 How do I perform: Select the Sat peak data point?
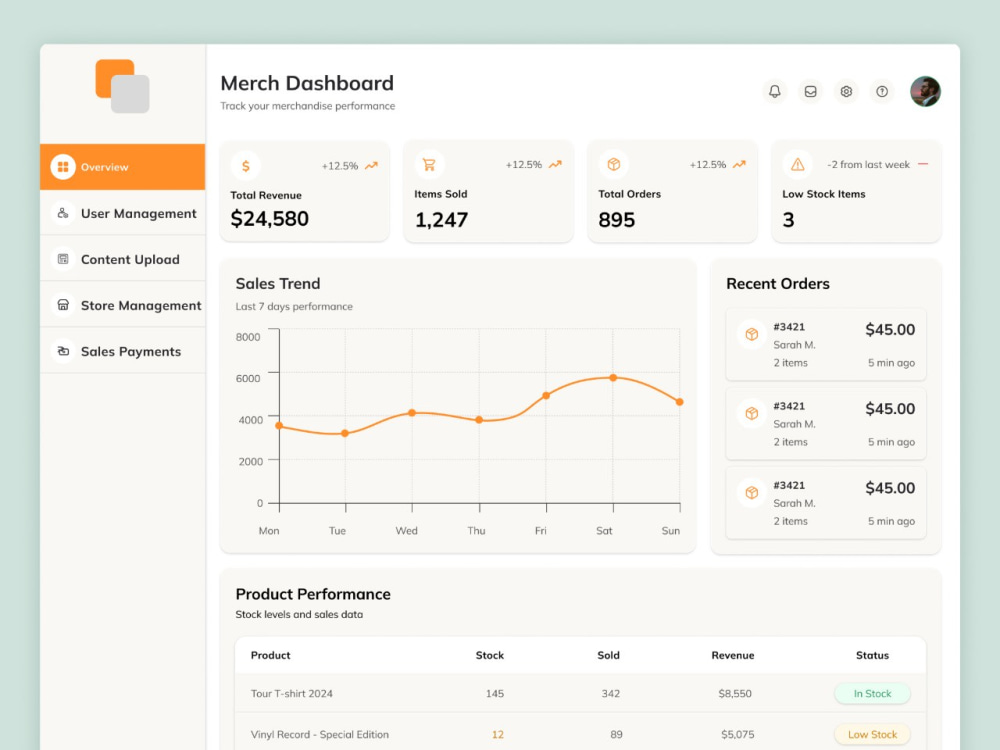613,378
